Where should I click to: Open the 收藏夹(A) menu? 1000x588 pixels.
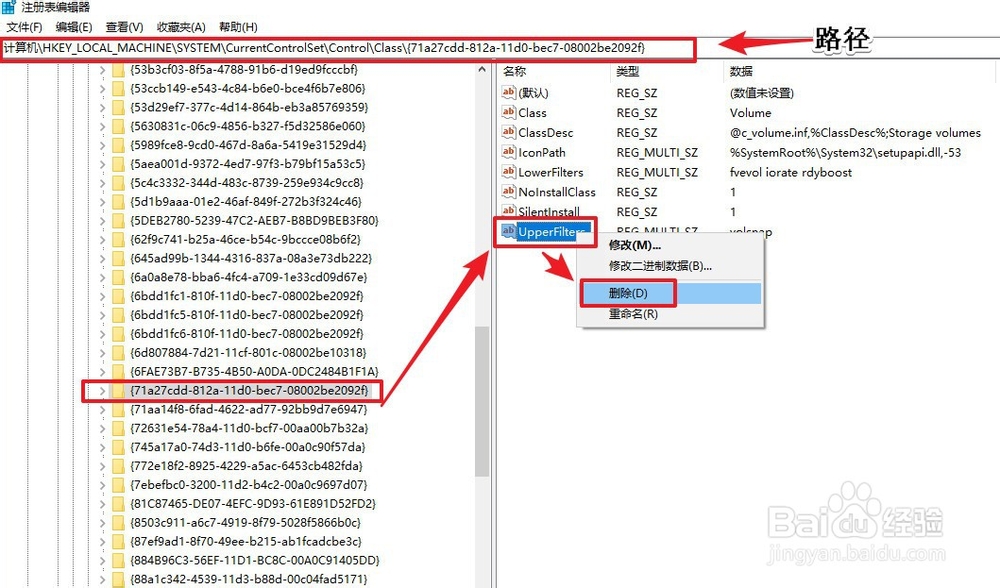[181, 27]
